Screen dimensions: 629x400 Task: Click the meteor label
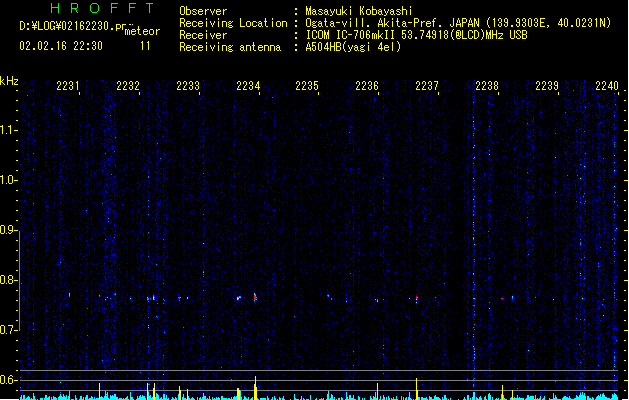[x=142, y=31]
